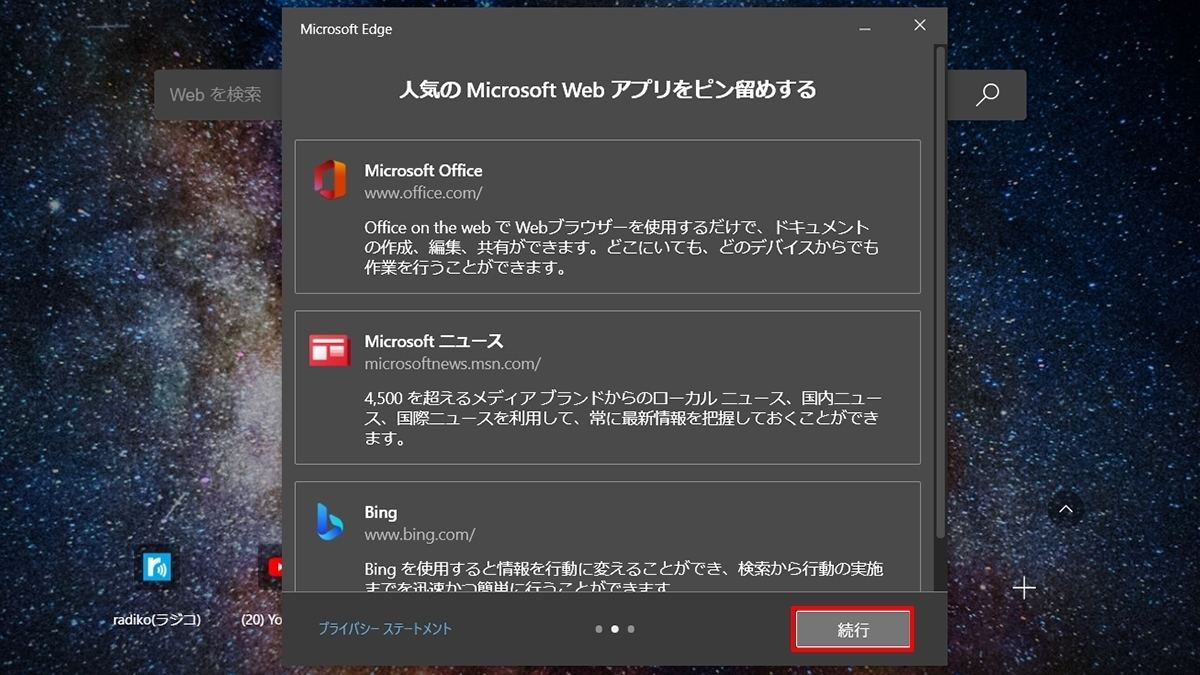Collapse quick links with the up chevron
This screenshot has height=675, width=1200.
point(1065,510)
